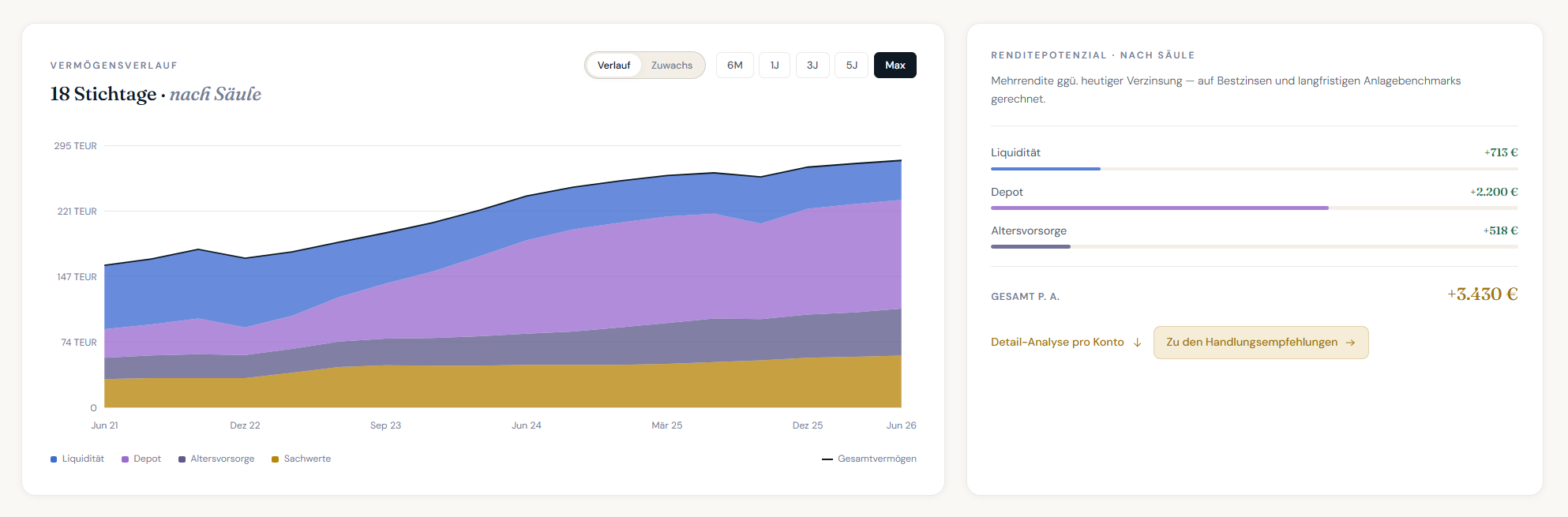This screenshot has width=1568, height=517.
Task: Click the Liquidität progress bar
Action: (x=1255, y=169)
